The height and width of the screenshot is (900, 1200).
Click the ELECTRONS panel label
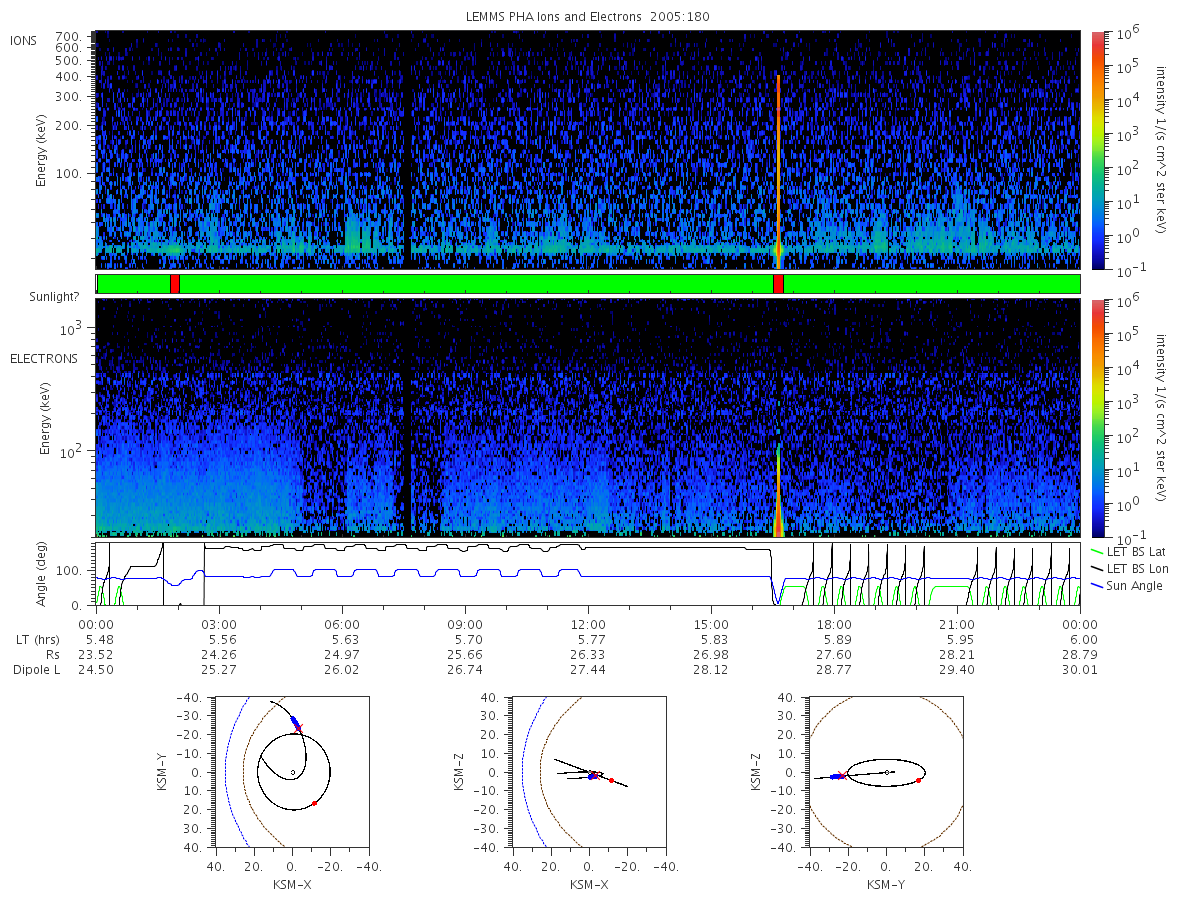[43, 358]
